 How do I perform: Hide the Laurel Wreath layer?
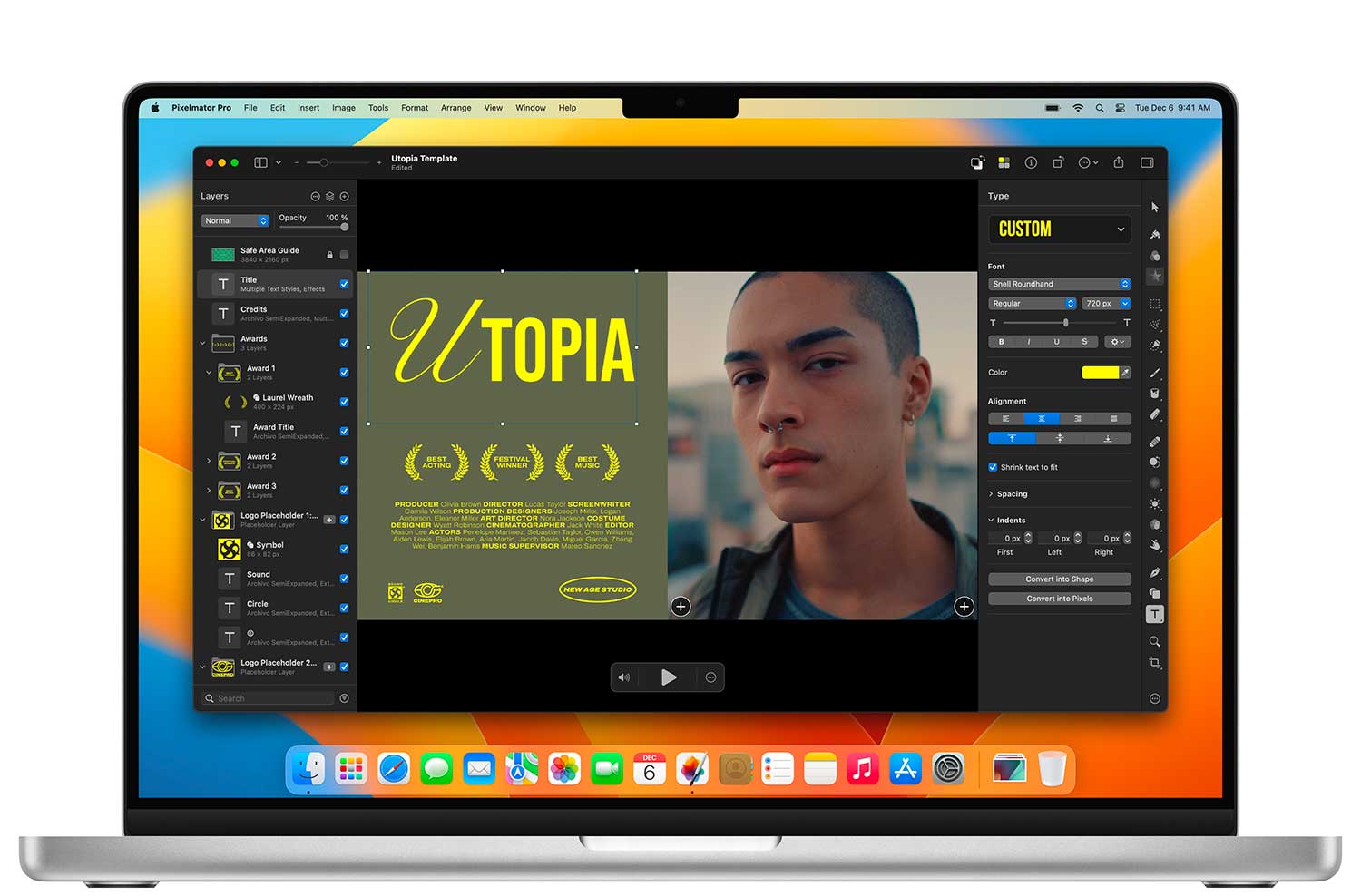pyautogui.click(x=344, y=402)
